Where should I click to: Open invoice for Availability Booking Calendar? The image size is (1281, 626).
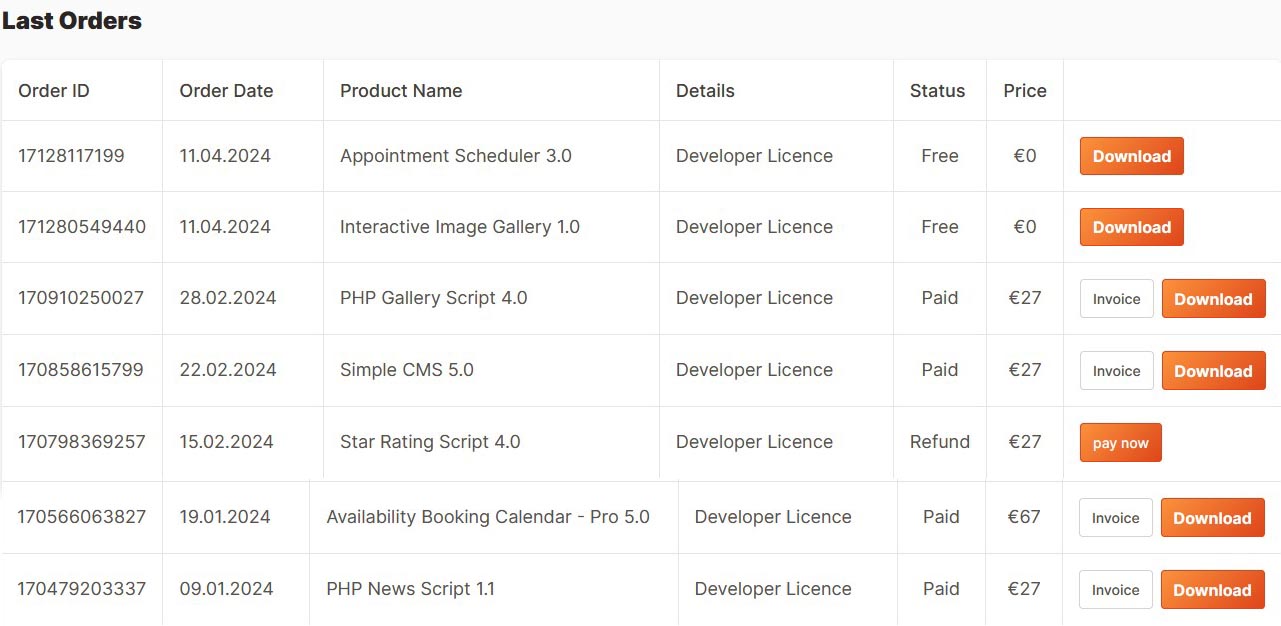click(1115, 518)
